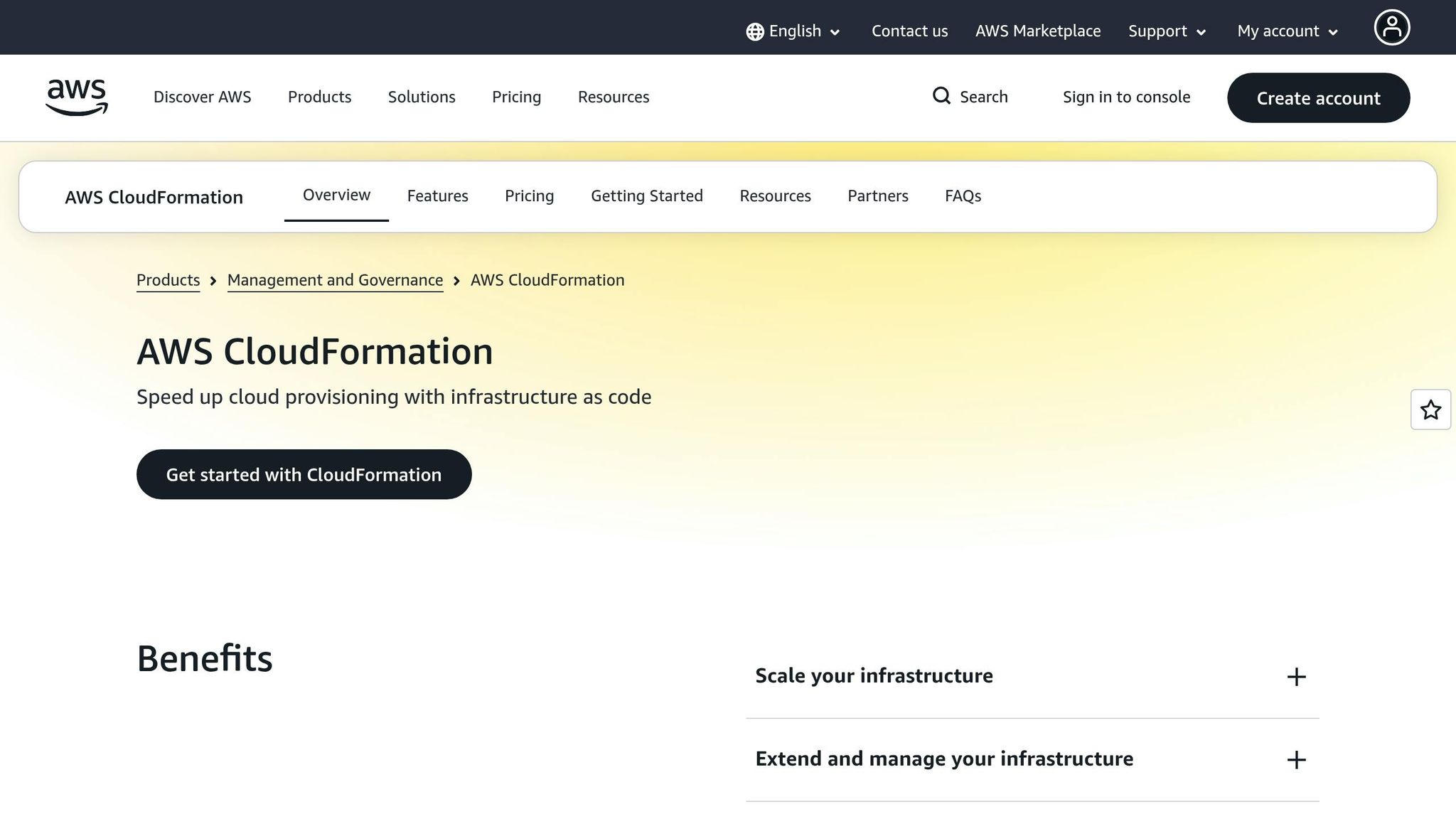Viewport: 1456px width, 819px height.
Task: Open the Management and Governance breadcrumb link
Action: (x=334, y=279)
